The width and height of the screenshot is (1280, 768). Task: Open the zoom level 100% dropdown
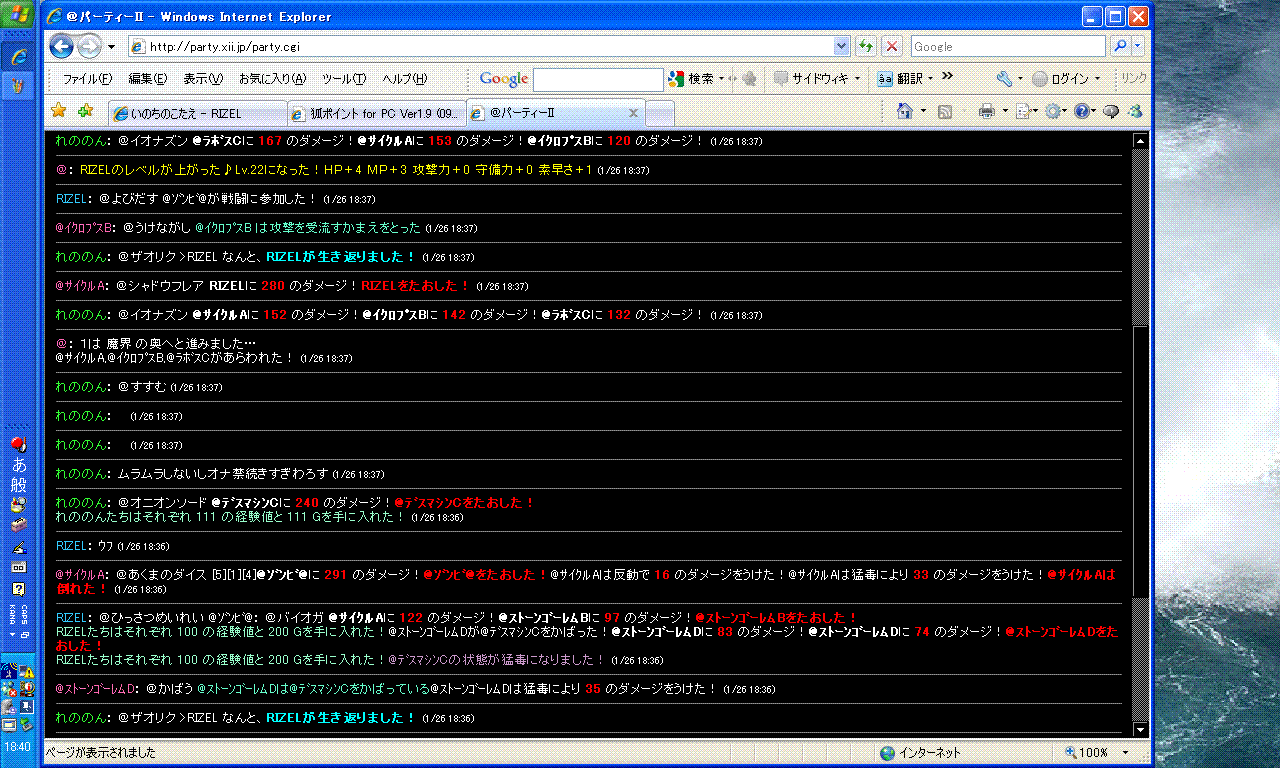coord(1125,752)
